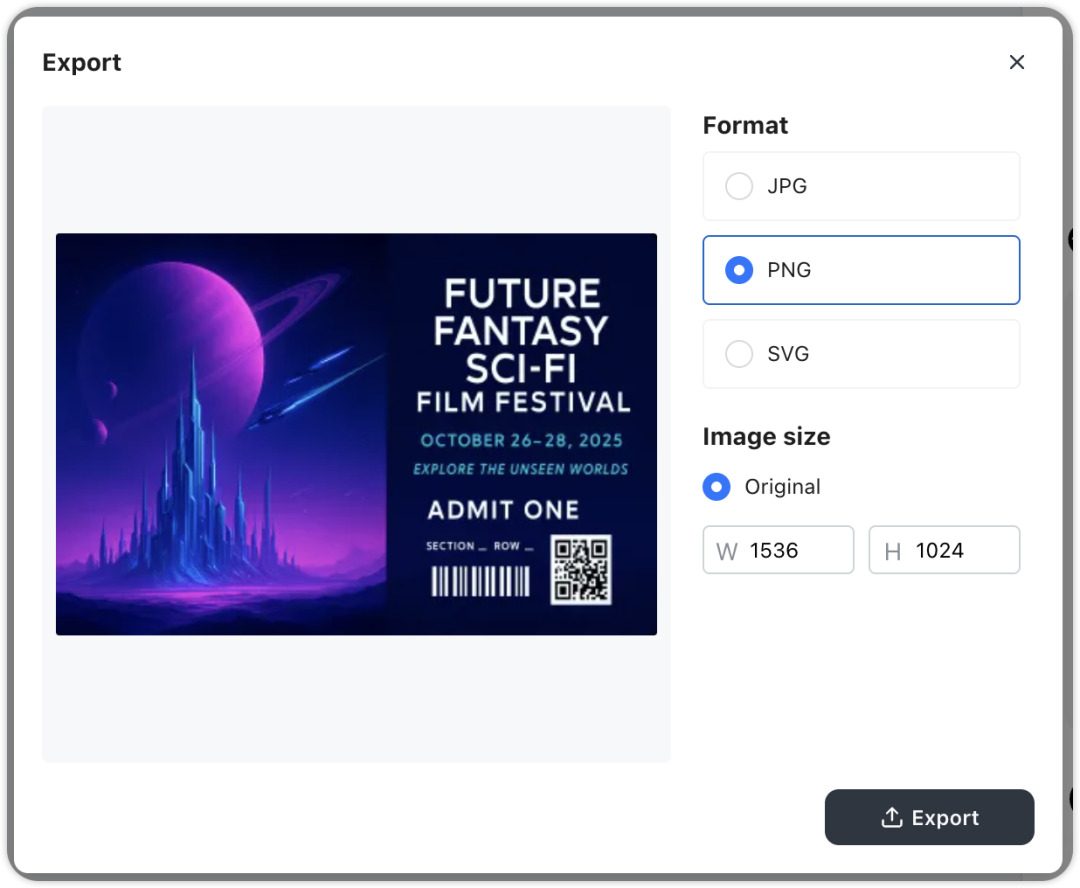The height and width of the screenshot is (888, 1080).
Task: Click the film festival ticket preview image
Action: point(356,434)
